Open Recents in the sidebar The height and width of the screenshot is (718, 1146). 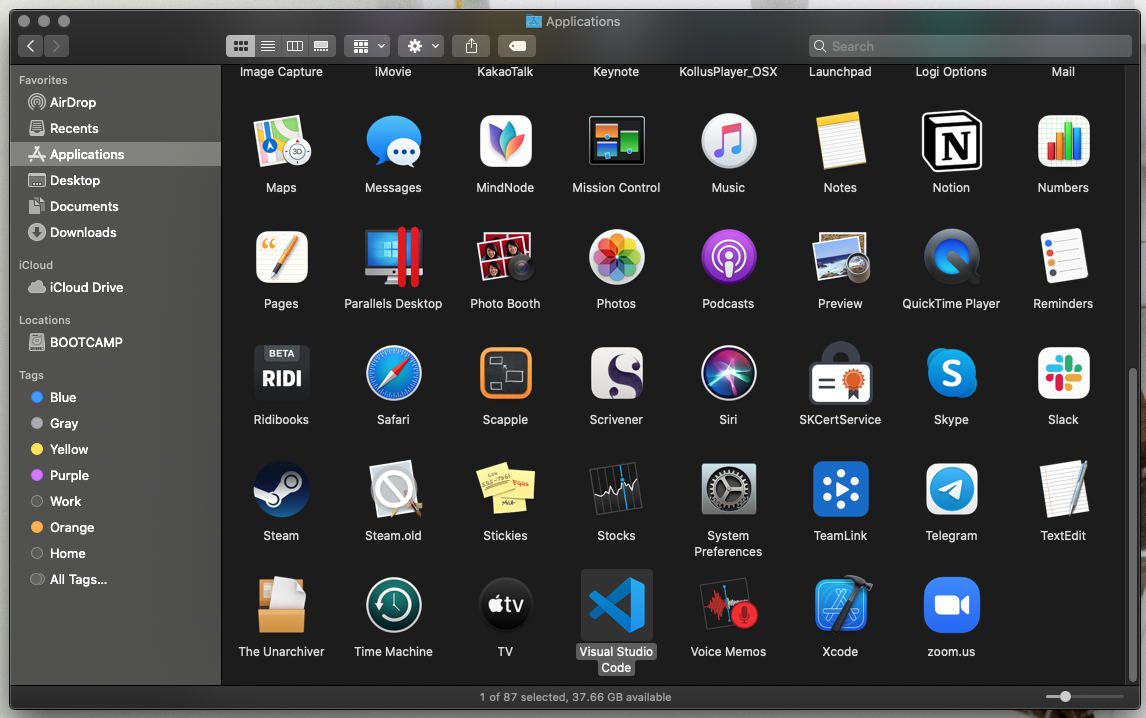pyautogui.click(x=115, y=128)
